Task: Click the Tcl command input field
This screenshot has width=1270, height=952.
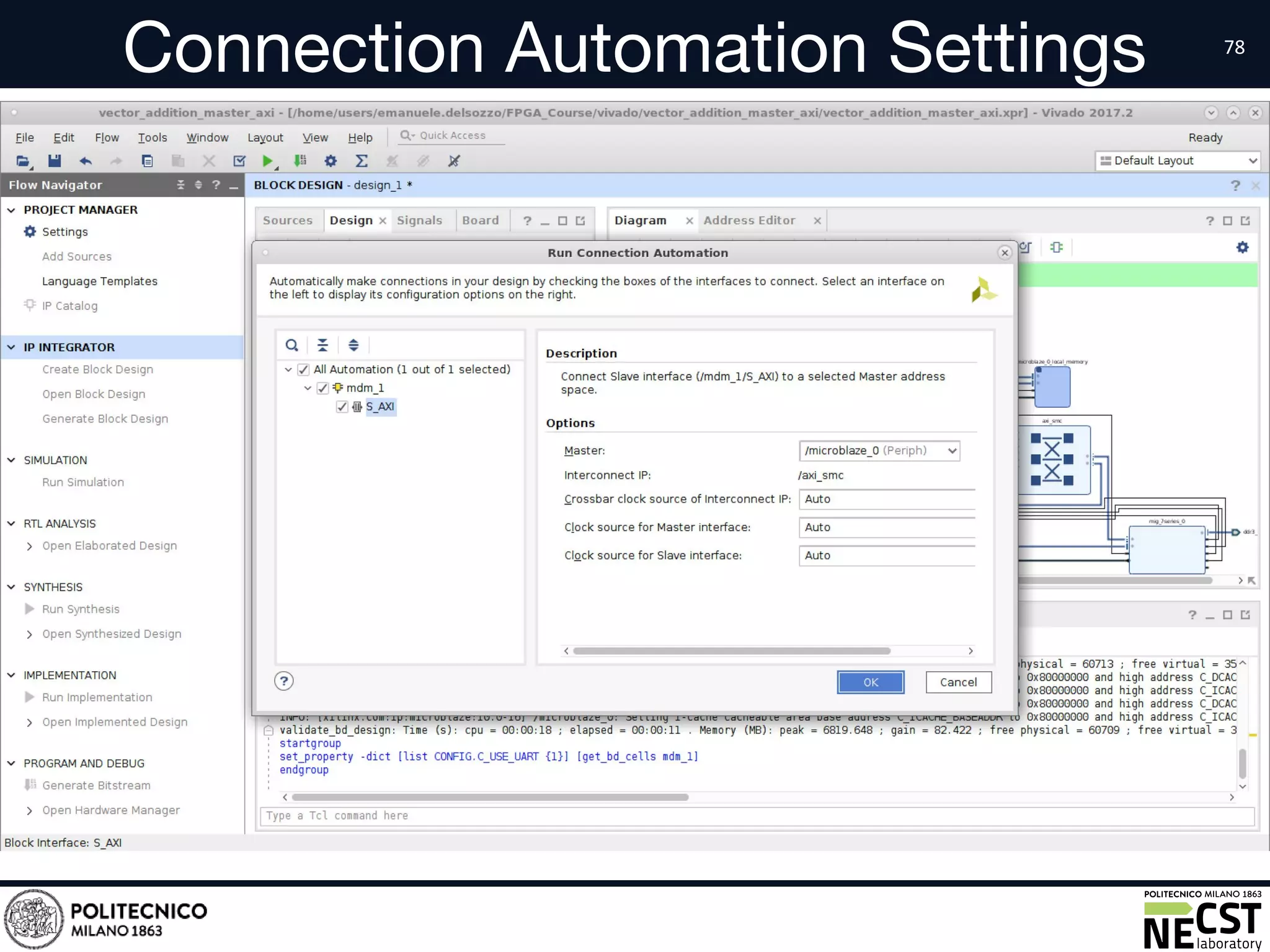Action: [758, 816]
